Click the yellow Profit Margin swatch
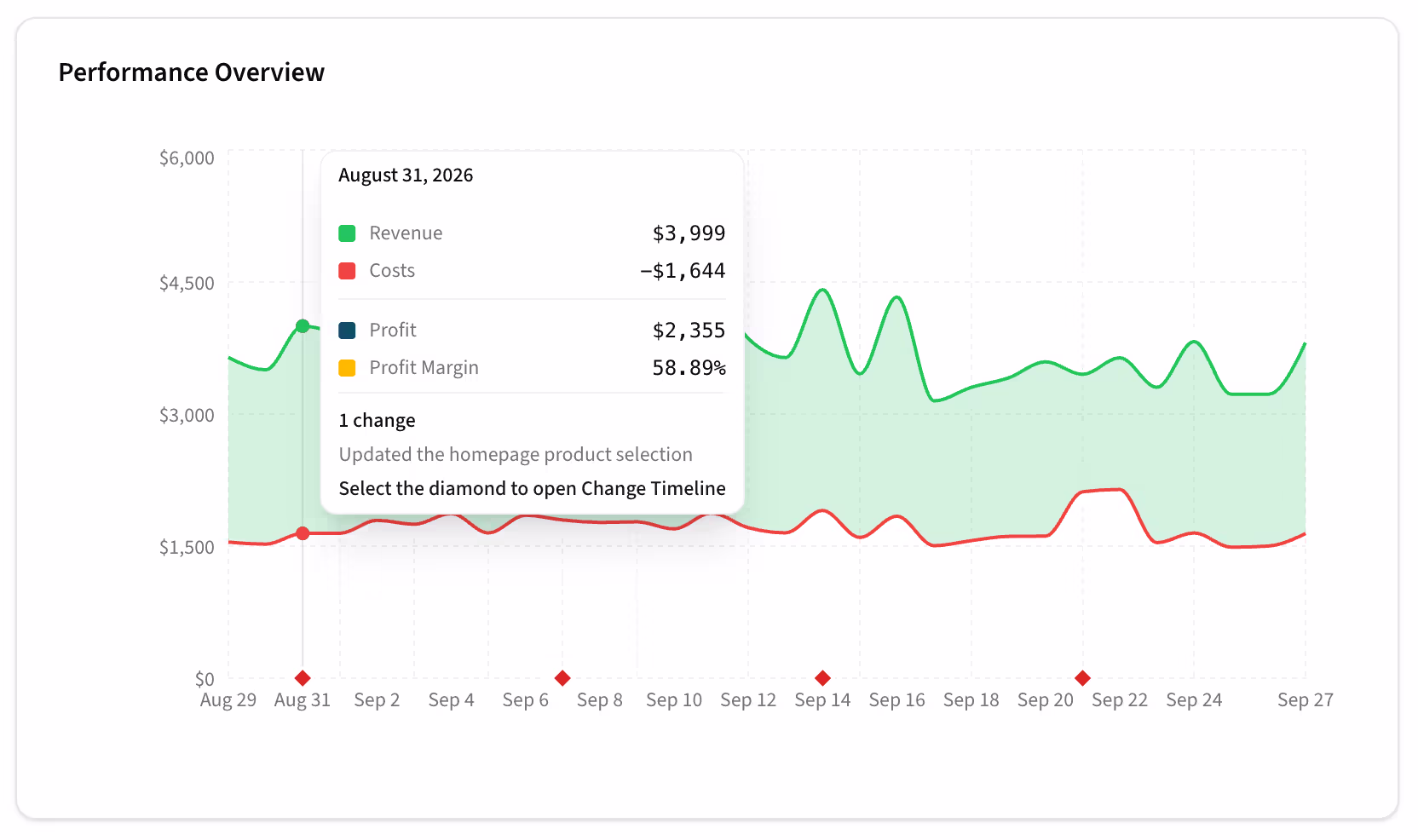1418x840 pixels. pos(347,368)
